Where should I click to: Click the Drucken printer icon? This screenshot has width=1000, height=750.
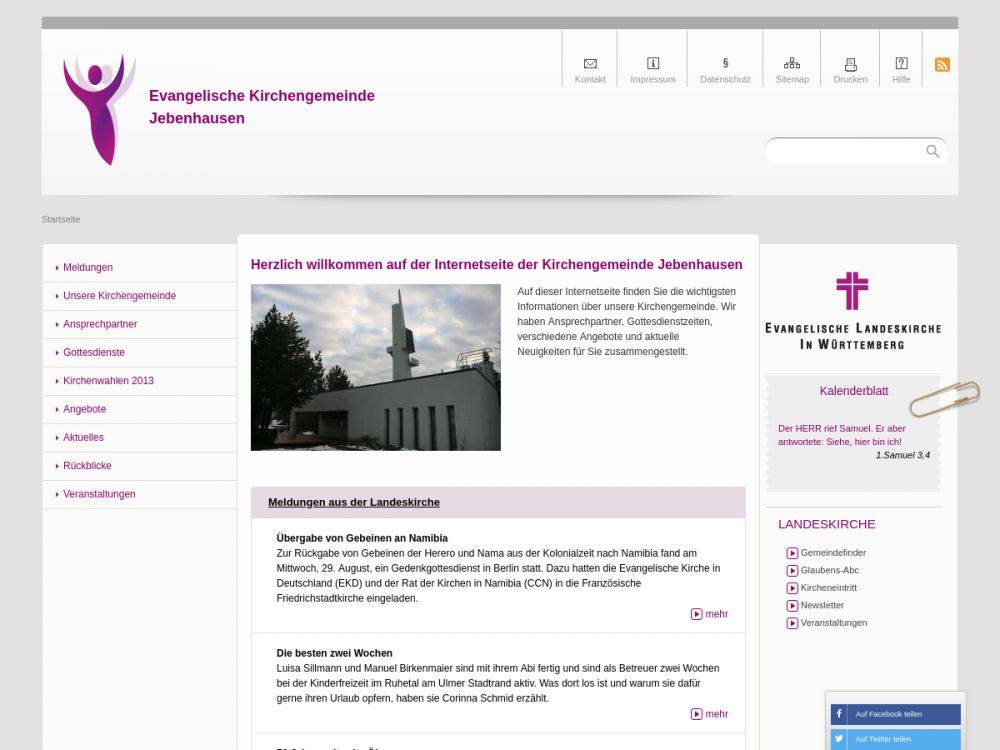point(850,64)
